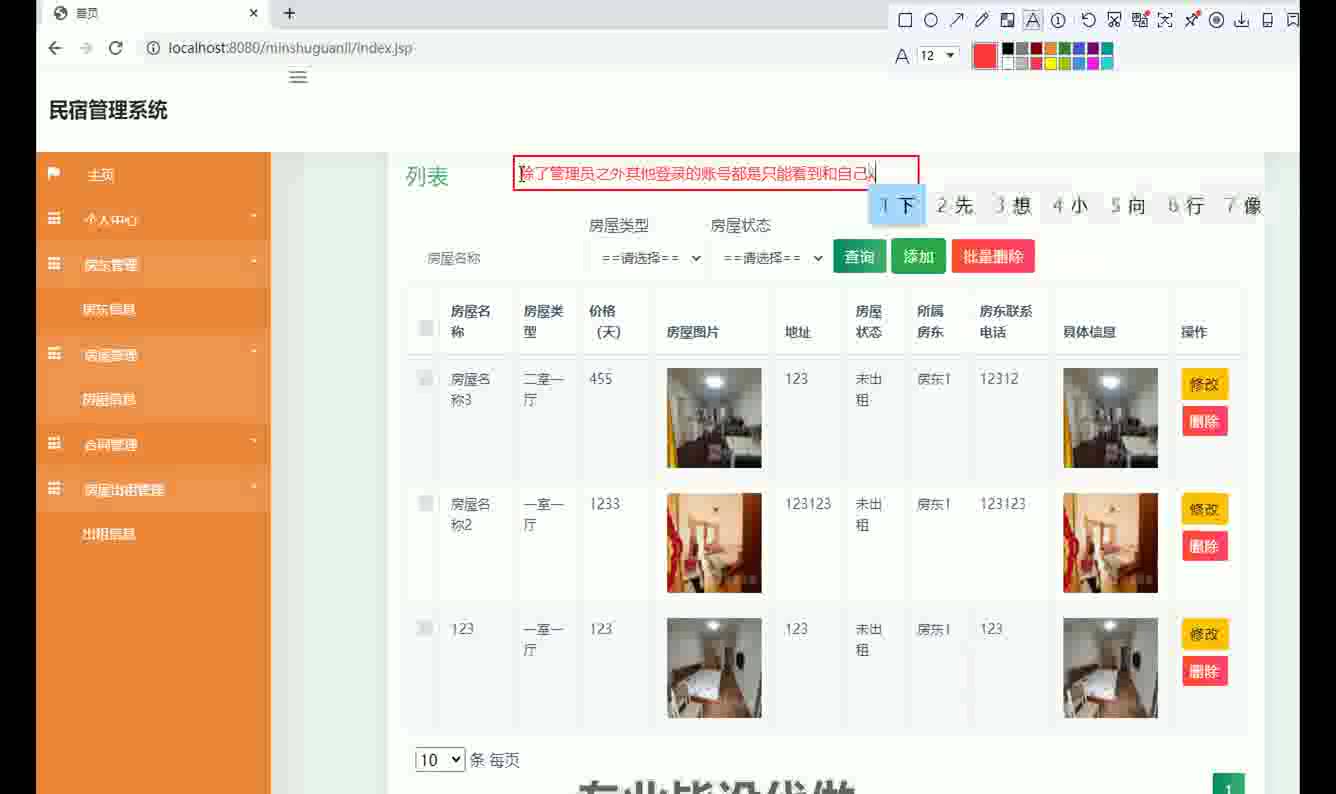Close the 首页 browser tab

tap(254, 14)
